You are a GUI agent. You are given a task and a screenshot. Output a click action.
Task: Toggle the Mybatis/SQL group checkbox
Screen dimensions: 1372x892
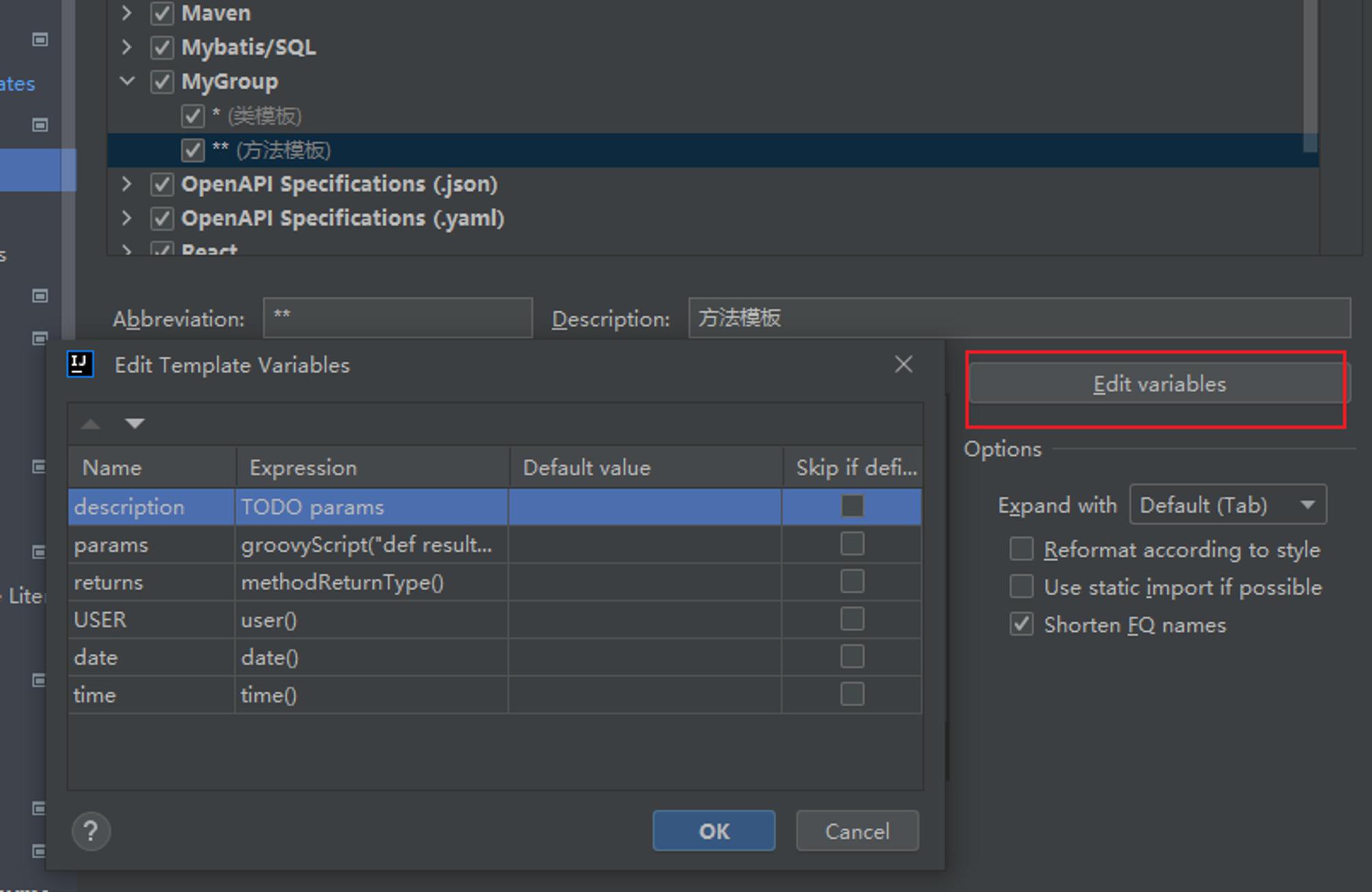click(162, 47)
